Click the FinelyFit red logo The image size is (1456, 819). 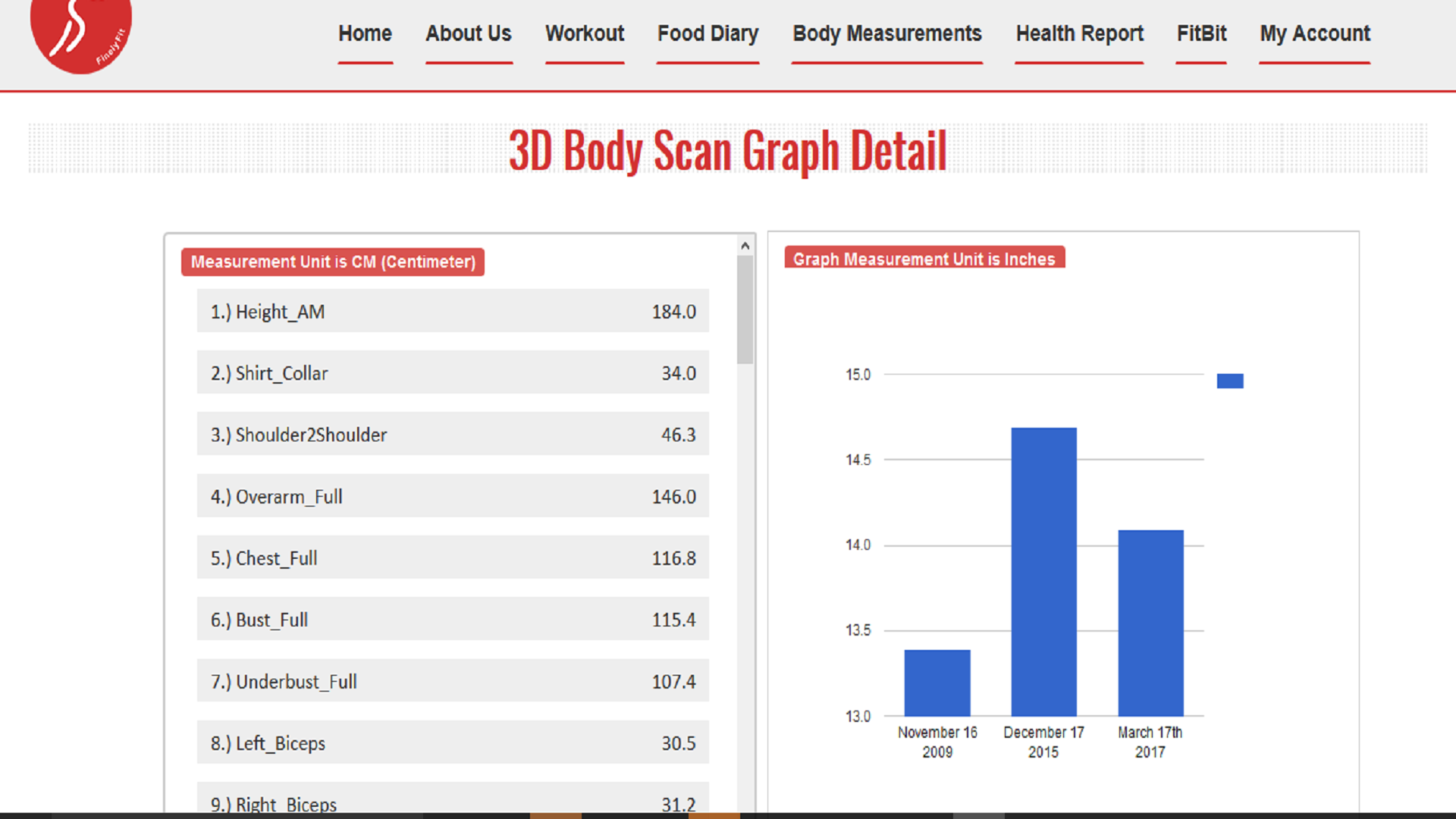(x=80, y=33)
